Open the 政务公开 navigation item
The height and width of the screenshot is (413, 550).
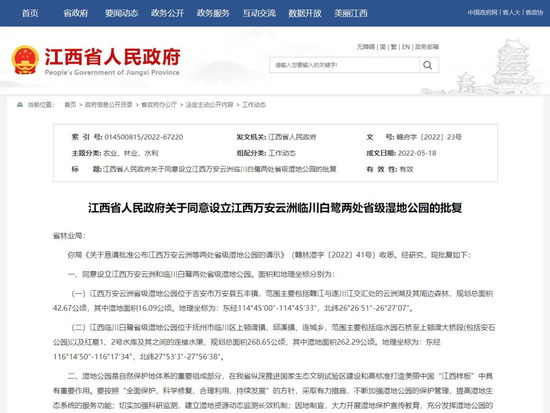pyautogui.click(x=167, y=13)
